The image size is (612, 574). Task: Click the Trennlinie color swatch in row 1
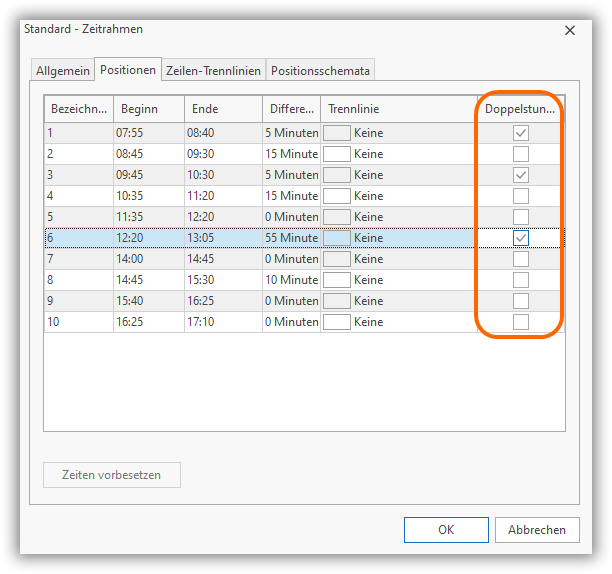point(337,133)
